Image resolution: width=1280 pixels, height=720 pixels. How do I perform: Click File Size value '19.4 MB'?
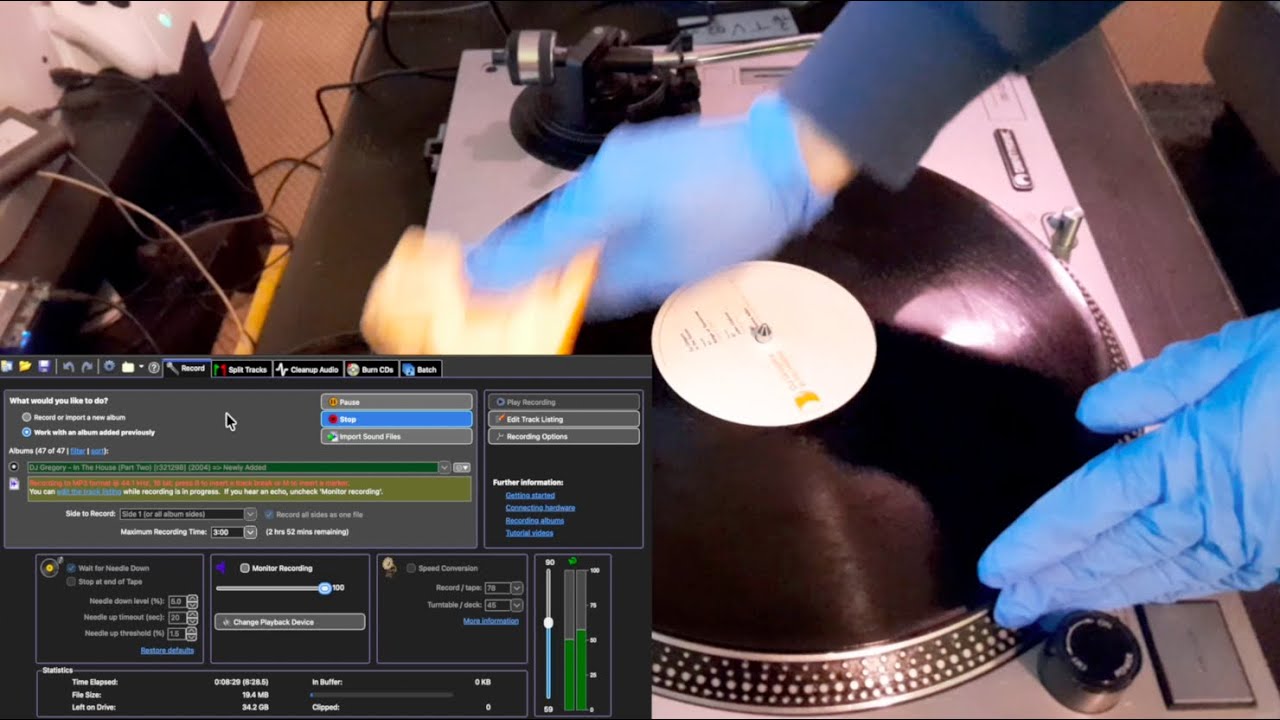[255, 694]
